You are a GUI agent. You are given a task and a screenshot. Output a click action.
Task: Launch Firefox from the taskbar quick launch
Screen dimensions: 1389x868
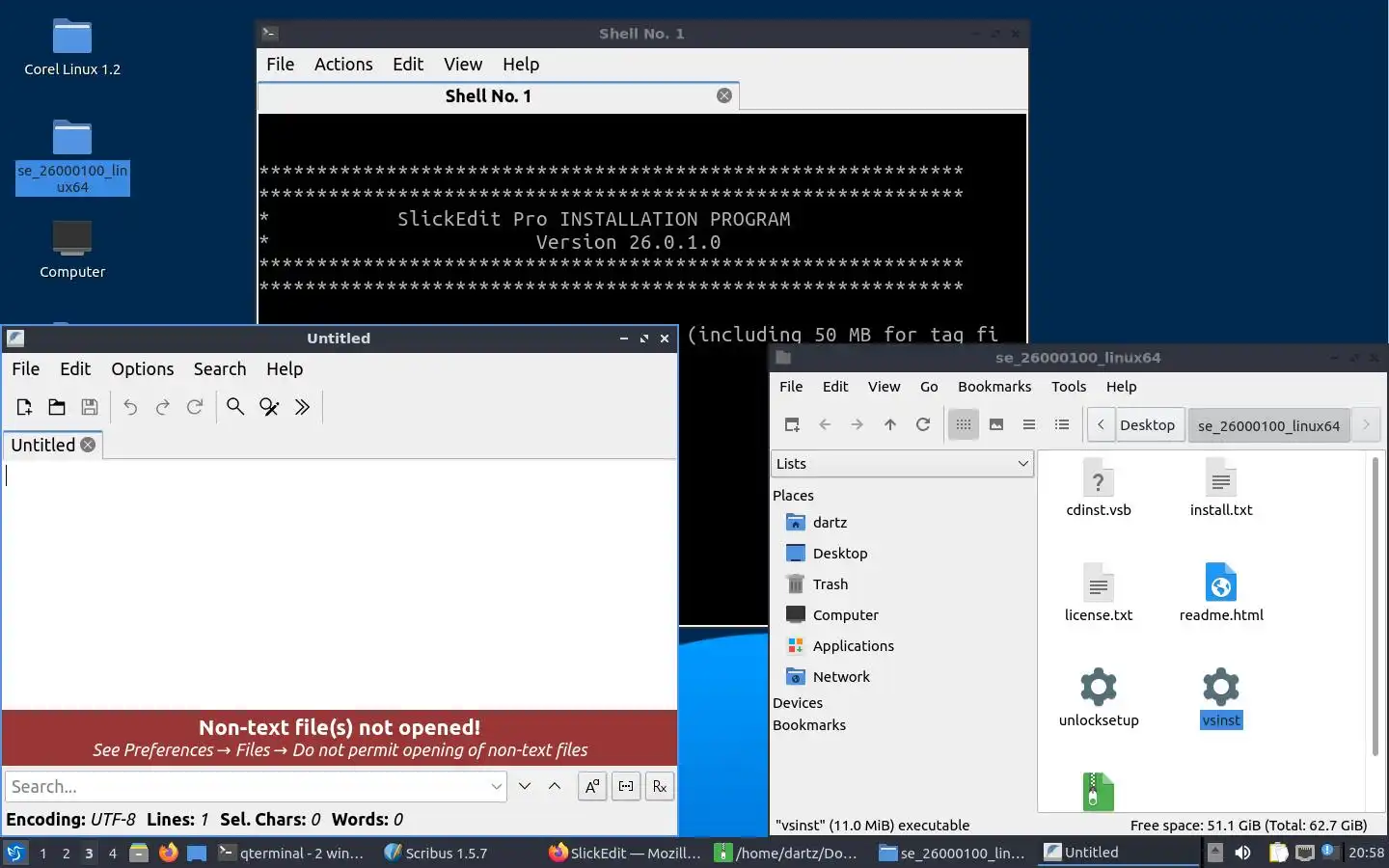(x=168, y=853)
